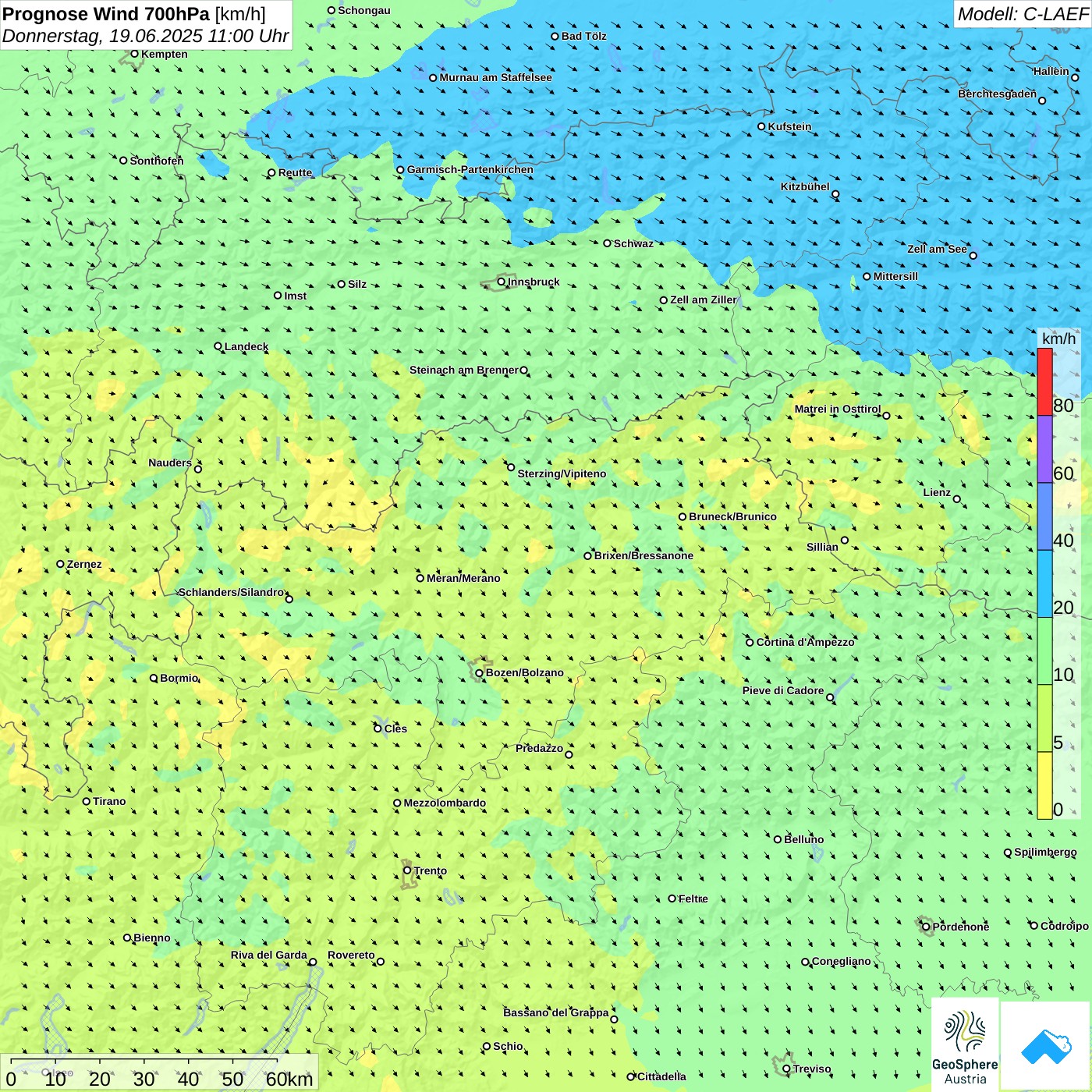1092x1092 pixels.
Task: Click the red 80 km/h legend color
Action: coord(1044,381)
